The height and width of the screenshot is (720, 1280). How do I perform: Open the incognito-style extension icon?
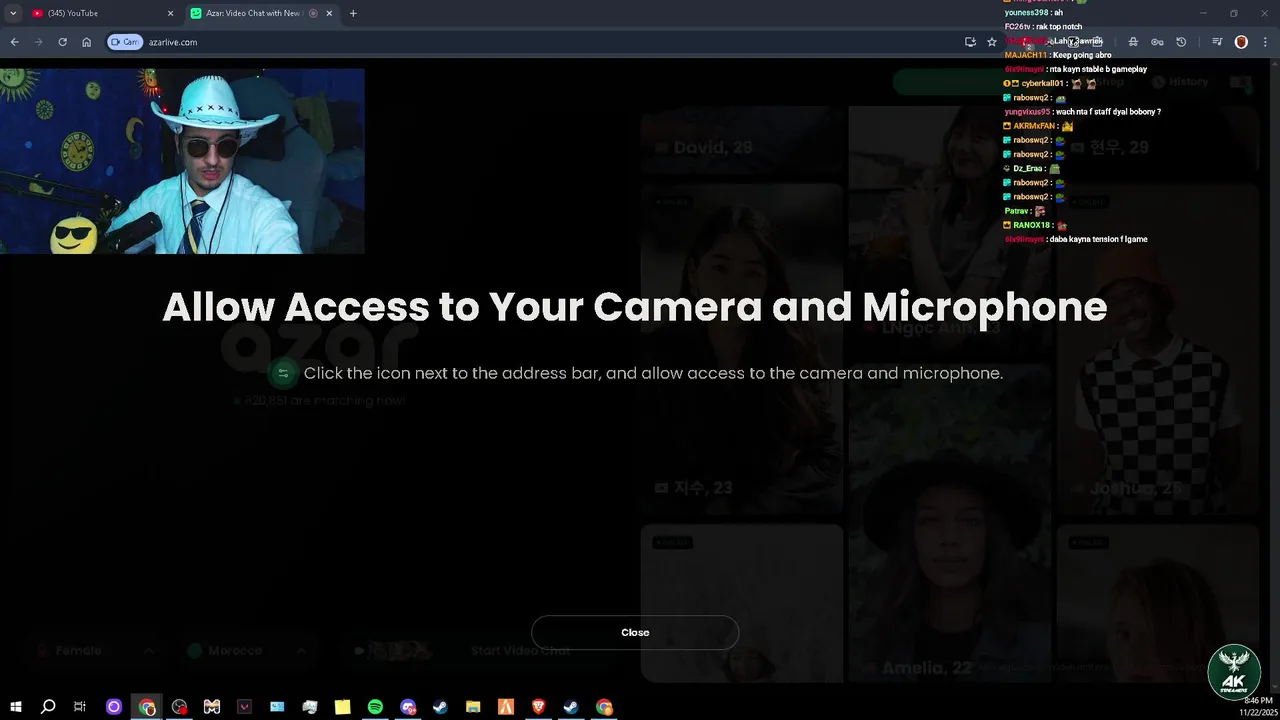tap(1133, 42)
